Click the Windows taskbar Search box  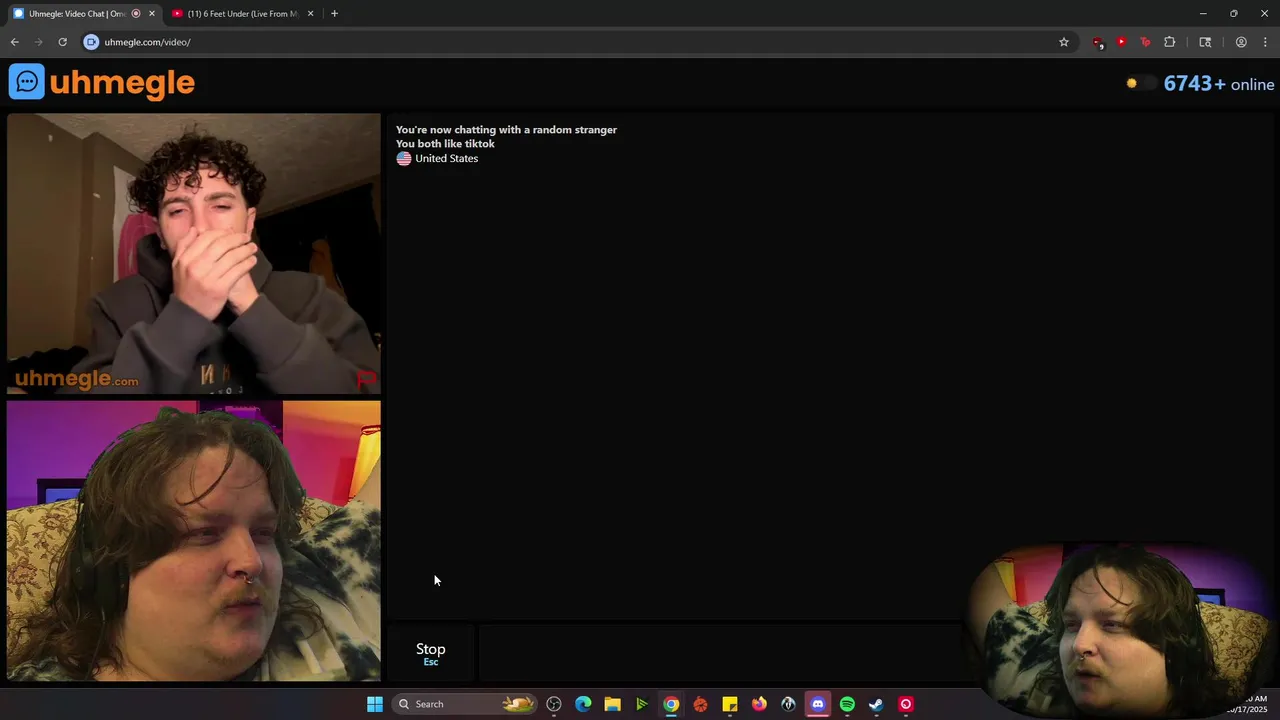click(465, 704)
